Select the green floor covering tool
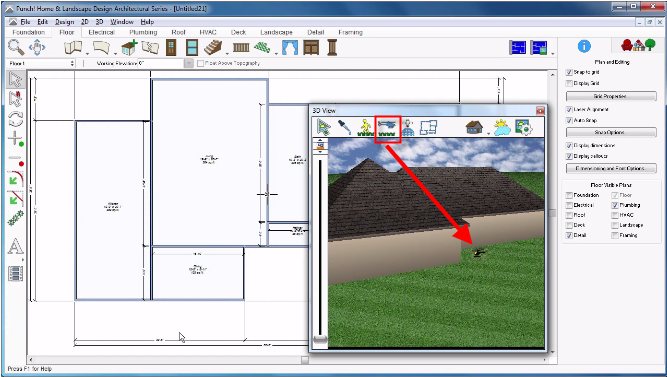 click(x=262, y=47)
